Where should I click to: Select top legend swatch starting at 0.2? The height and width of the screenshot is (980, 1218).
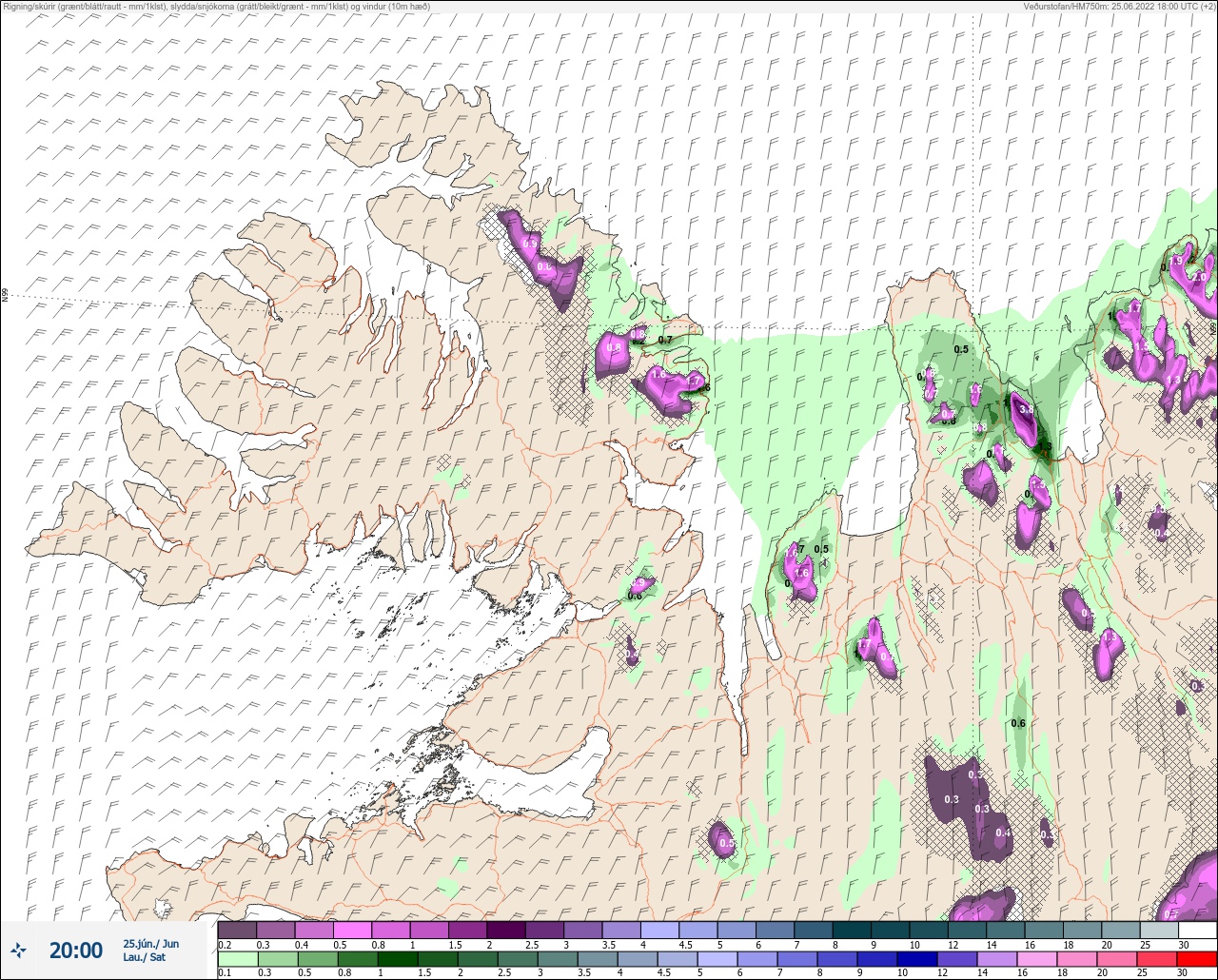coord(237,929)
